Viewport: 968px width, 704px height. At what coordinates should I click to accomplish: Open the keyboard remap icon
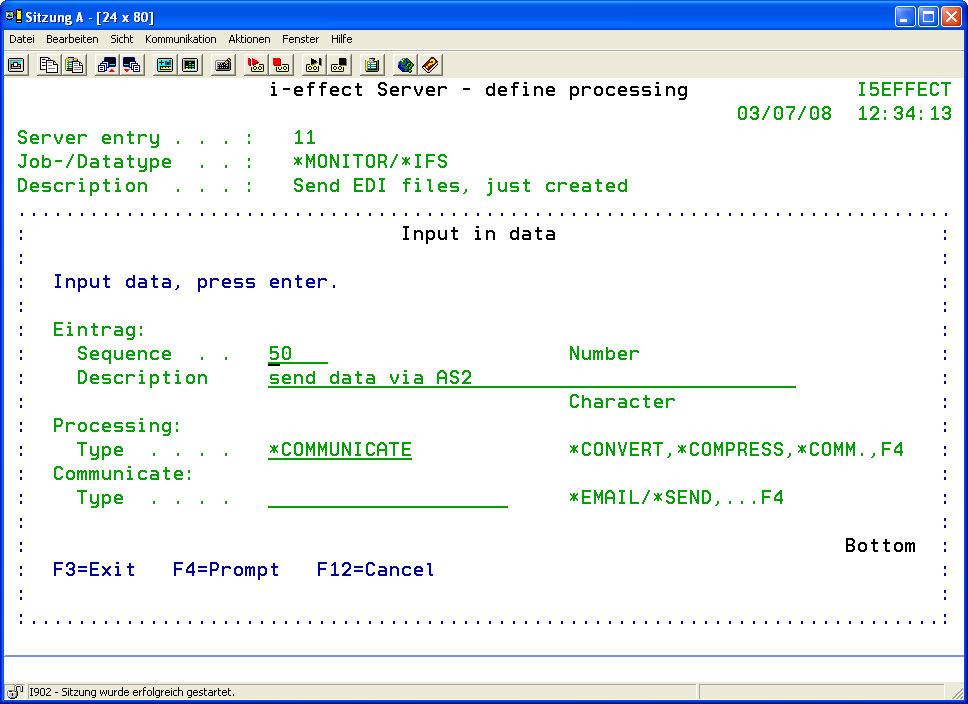[223, 65]
